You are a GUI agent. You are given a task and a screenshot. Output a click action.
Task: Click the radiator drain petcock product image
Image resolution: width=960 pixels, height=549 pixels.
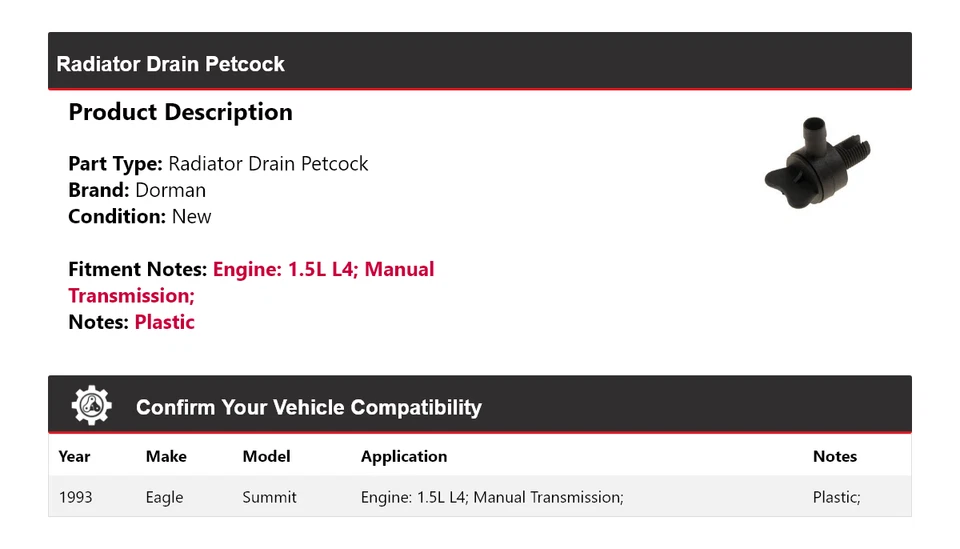point(816,163)
